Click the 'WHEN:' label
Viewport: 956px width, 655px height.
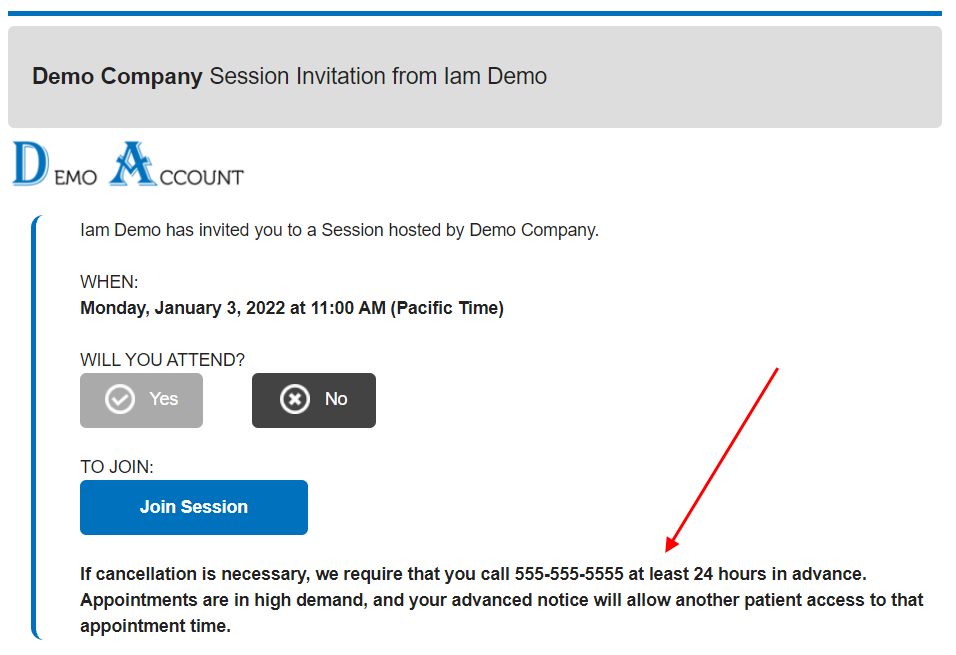109,282
